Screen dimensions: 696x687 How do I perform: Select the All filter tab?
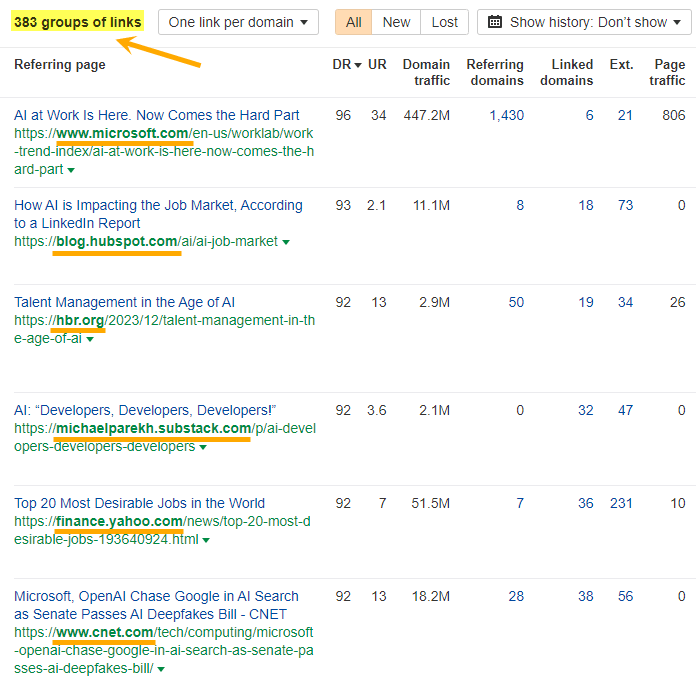click(x=353, y=22)
